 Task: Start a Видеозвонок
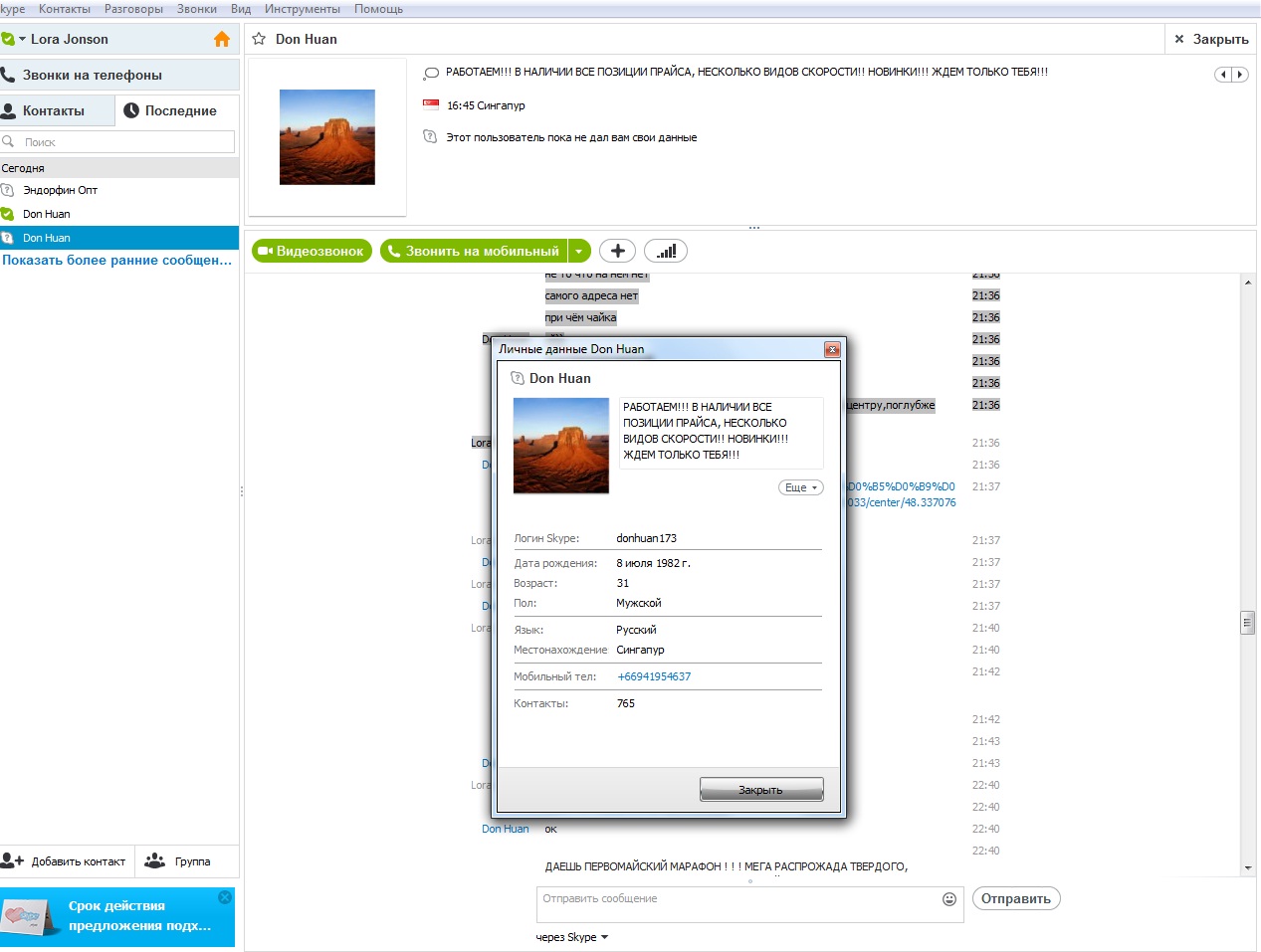(x=312, y=251)
